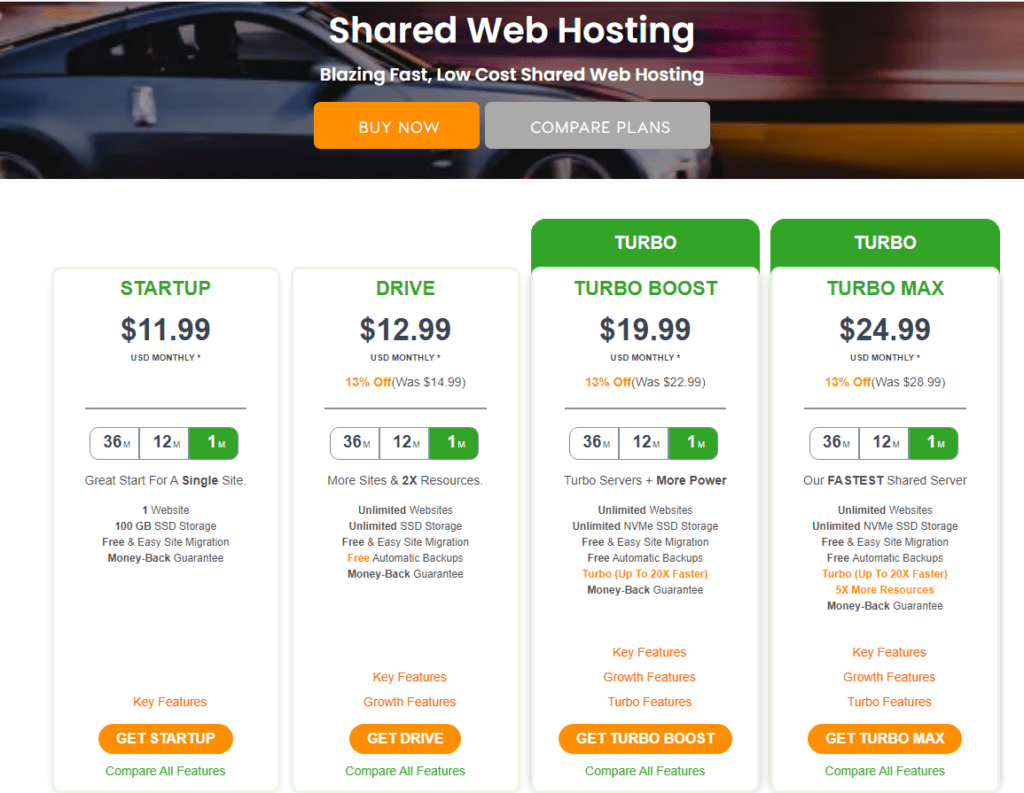Open the COMPARE PLANS view
This screenshot has width=1024, height=793.
coord(597,125)
